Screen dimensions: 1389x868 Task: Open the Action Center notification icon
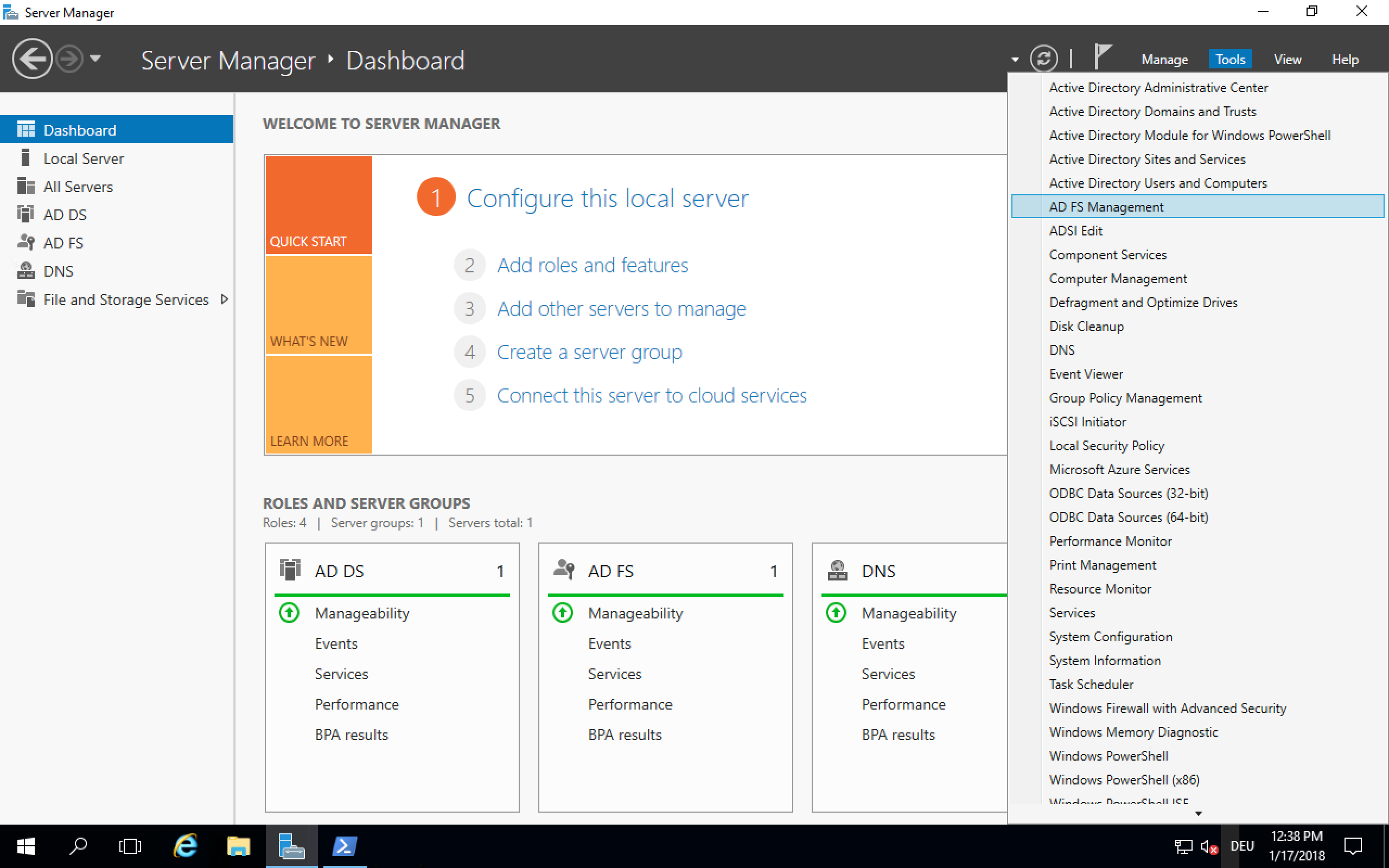pos(1353,846)
